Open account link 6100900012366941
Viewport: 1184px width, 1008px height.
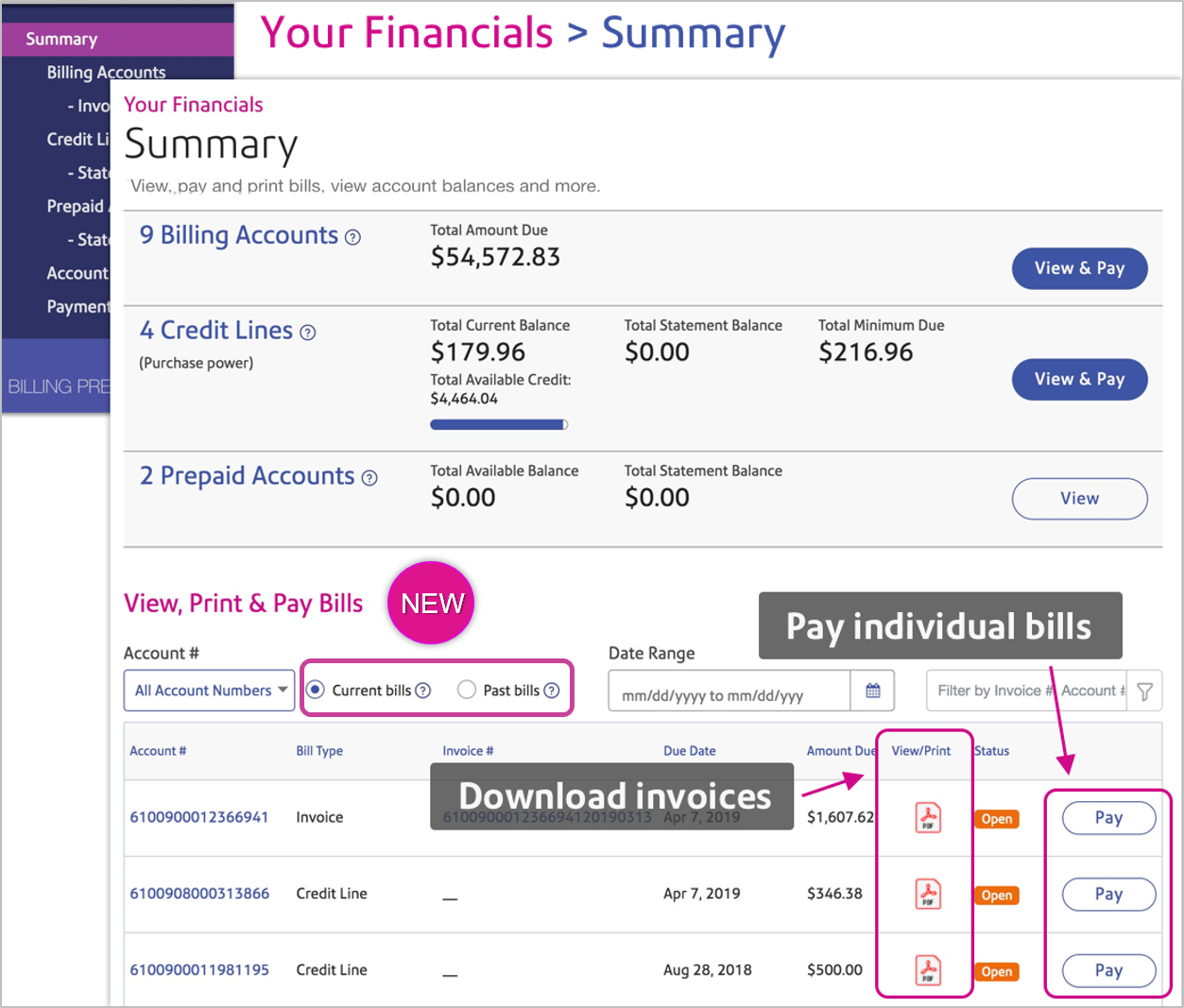[x=199, y=817]
